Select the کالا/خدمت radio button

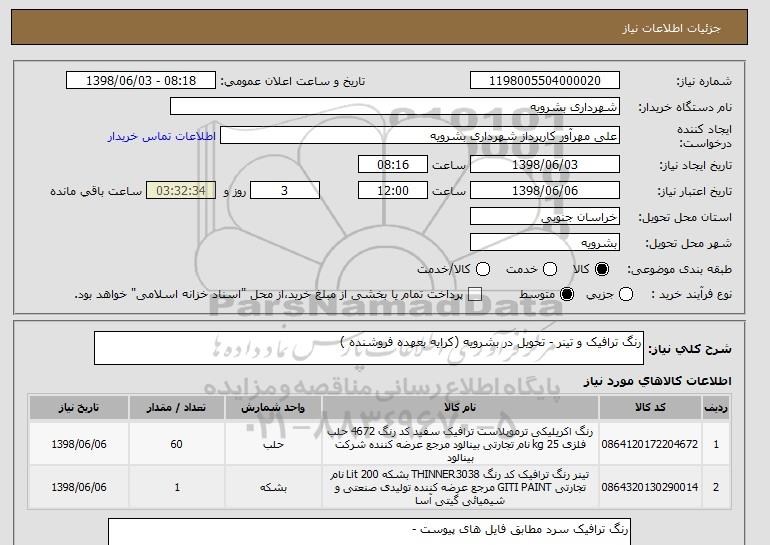(x=483, y=269)
